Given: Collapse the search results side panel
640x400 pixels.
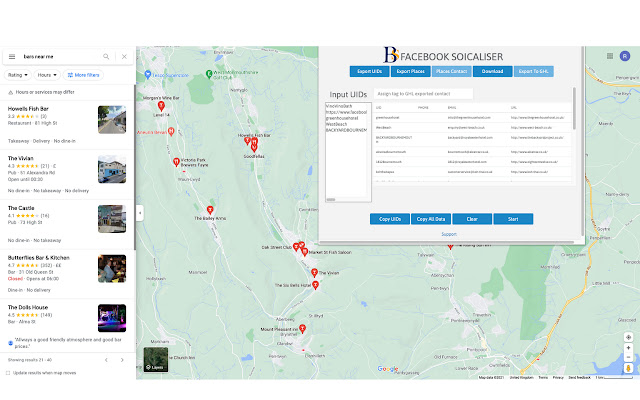Looking at the screenshot, I should [139, 212].
